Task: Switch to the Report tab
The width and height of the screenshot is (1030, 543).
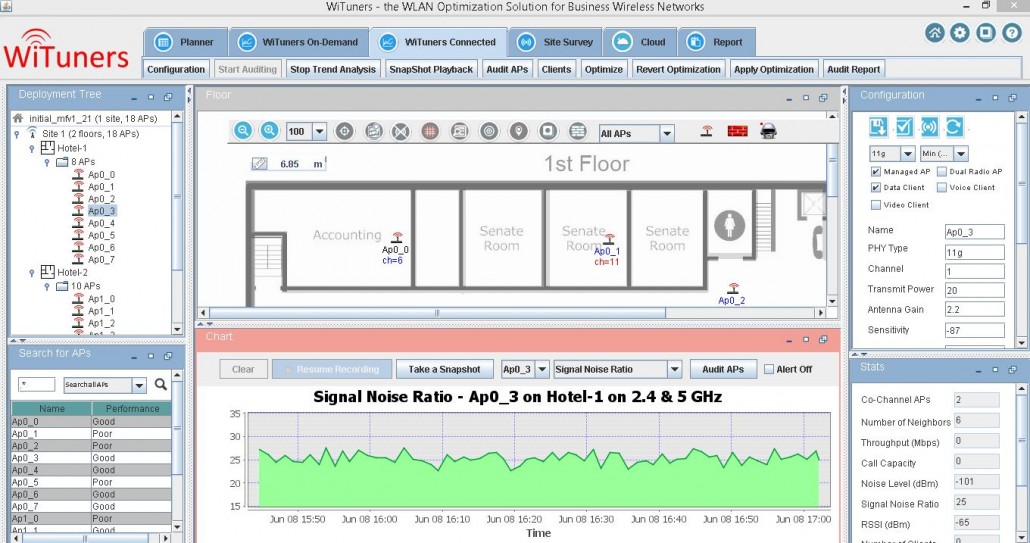Action: pyautogui.click(x=716, y=42)
